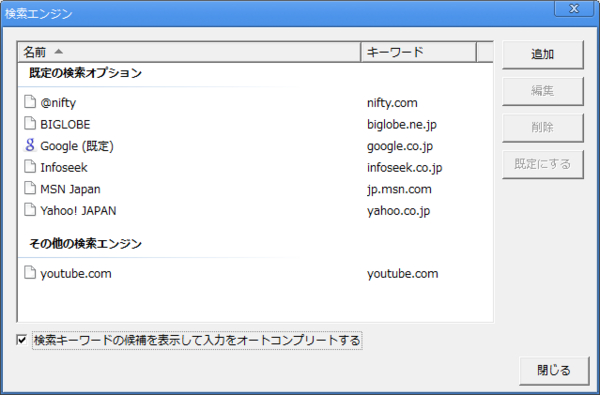Select the MSN Japan row
The width and height of the screenshot is (600, 395).
[x=255, y=189]
